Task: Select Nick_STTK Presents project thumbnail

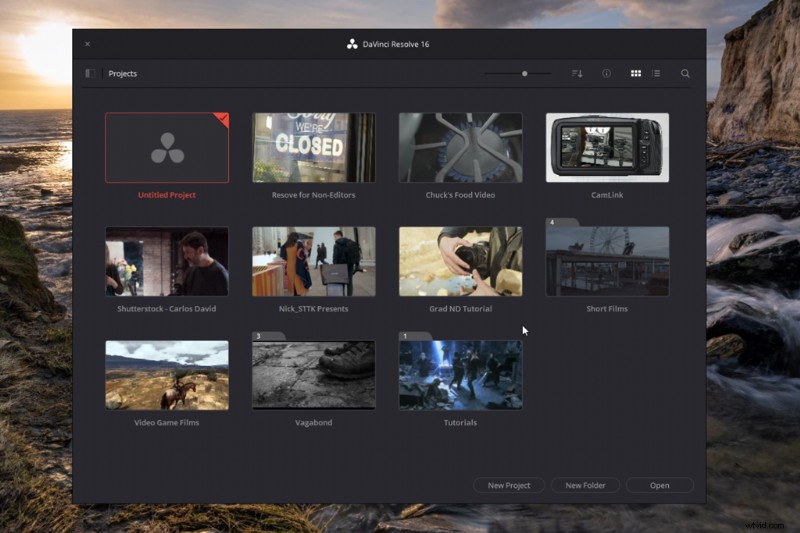Action: 314,261
